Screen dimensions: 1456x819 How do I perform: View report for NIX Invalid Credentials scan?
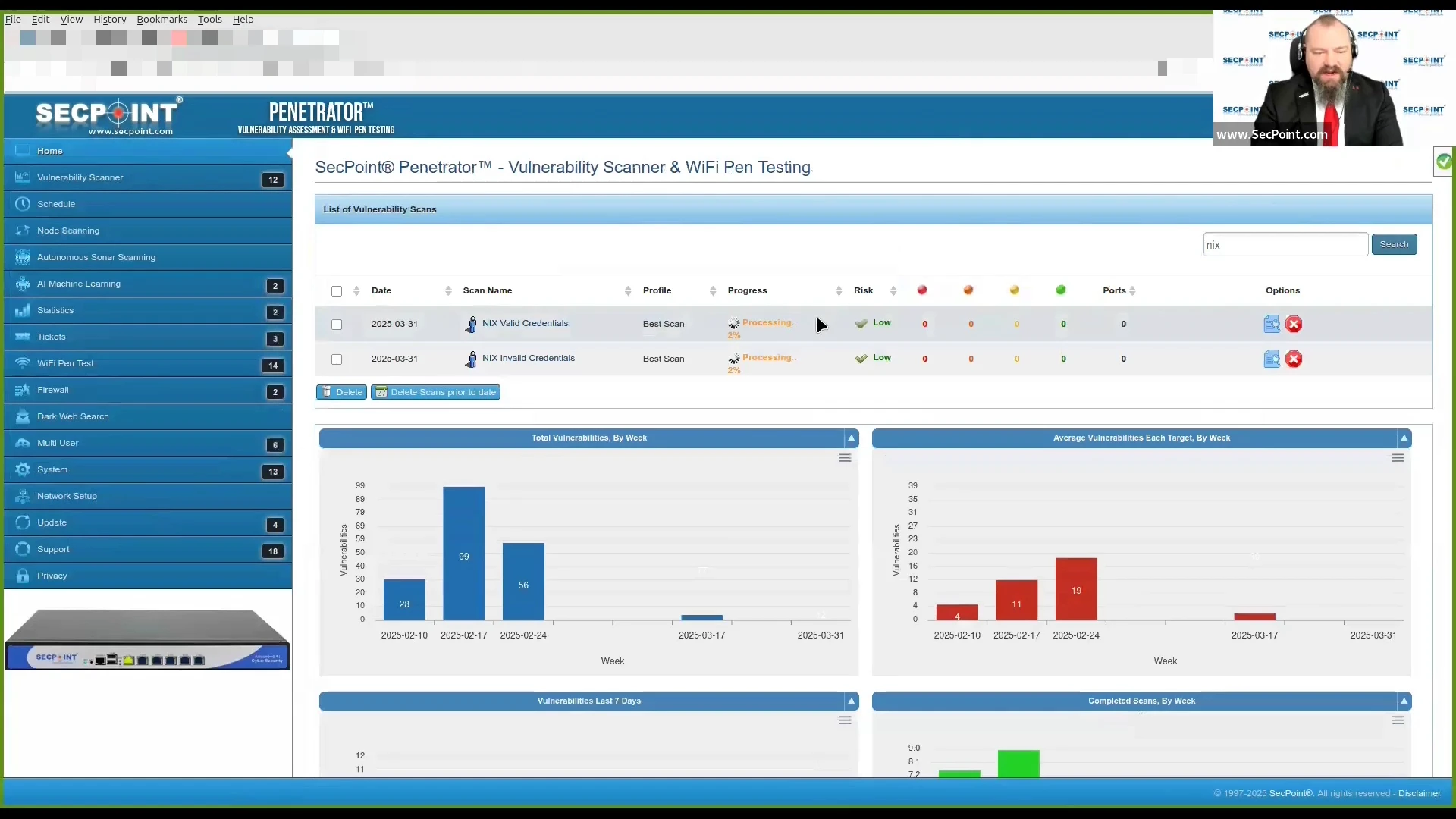[1272, 359]
